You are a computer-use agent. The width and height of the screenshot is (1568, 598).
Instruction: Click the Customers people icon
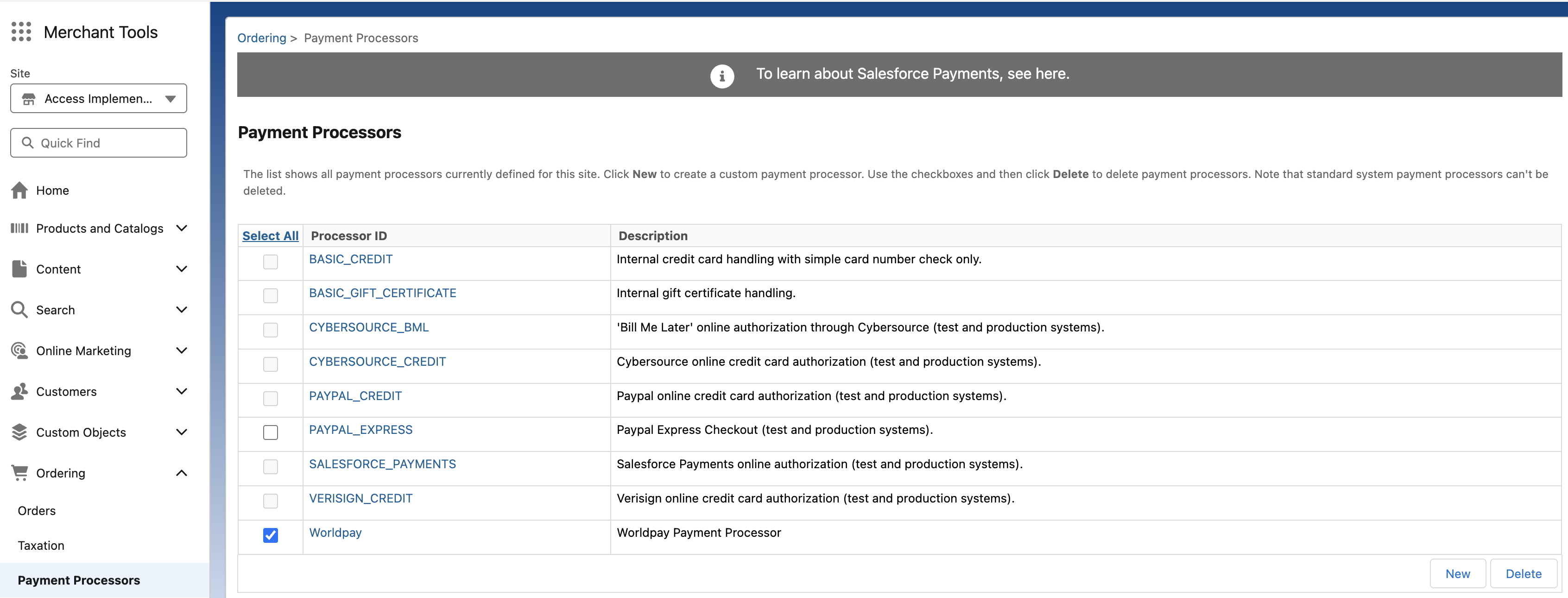coord(19,392)
